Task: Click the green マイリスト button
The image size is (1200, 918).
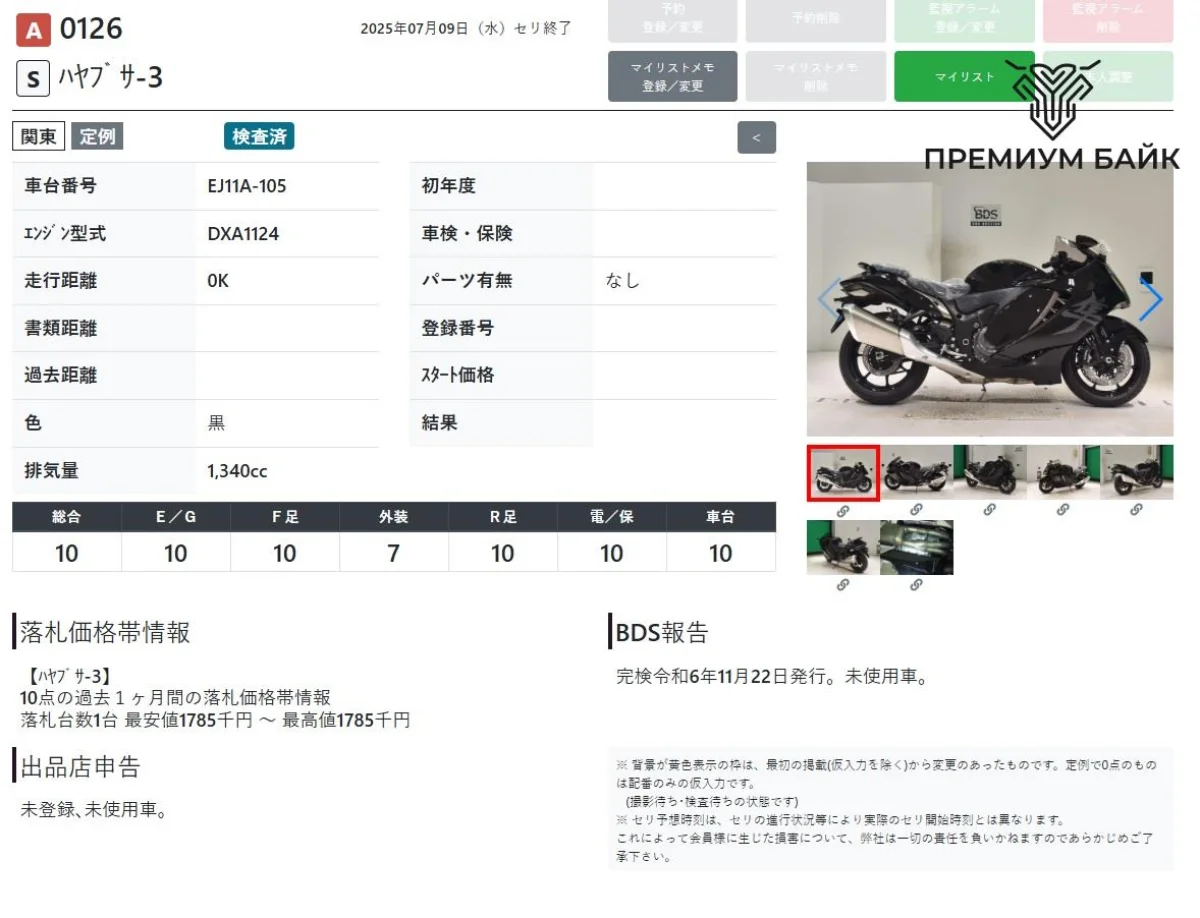Action: [964, 77]
